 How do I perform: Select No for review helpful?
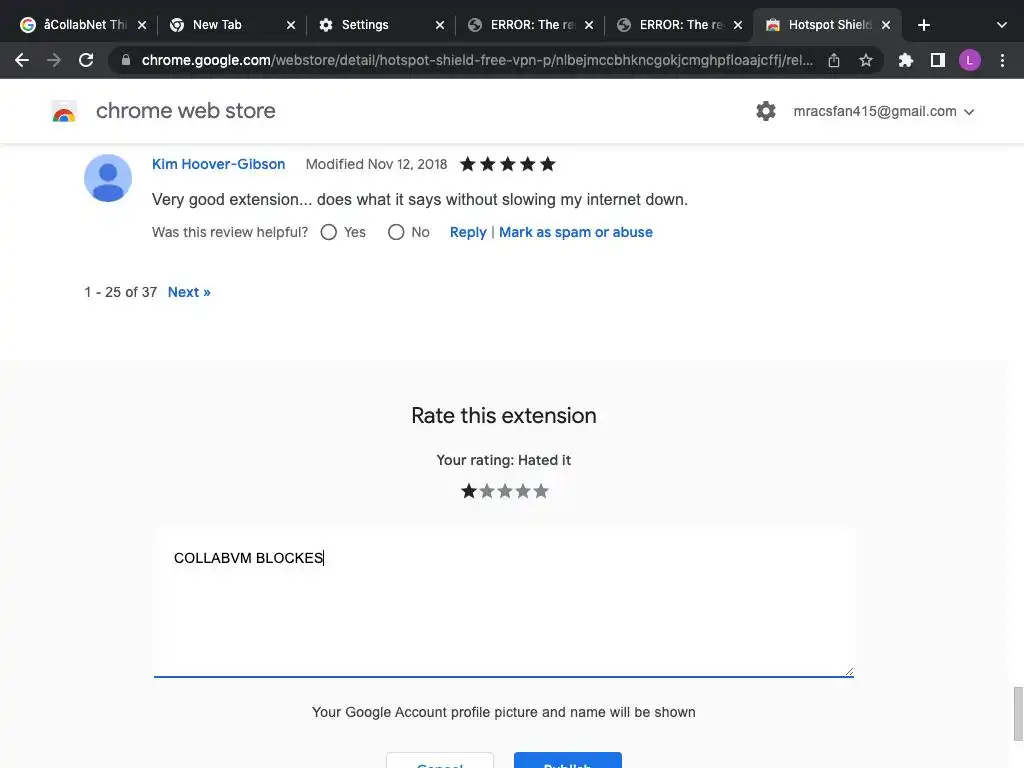coord(396,232)
